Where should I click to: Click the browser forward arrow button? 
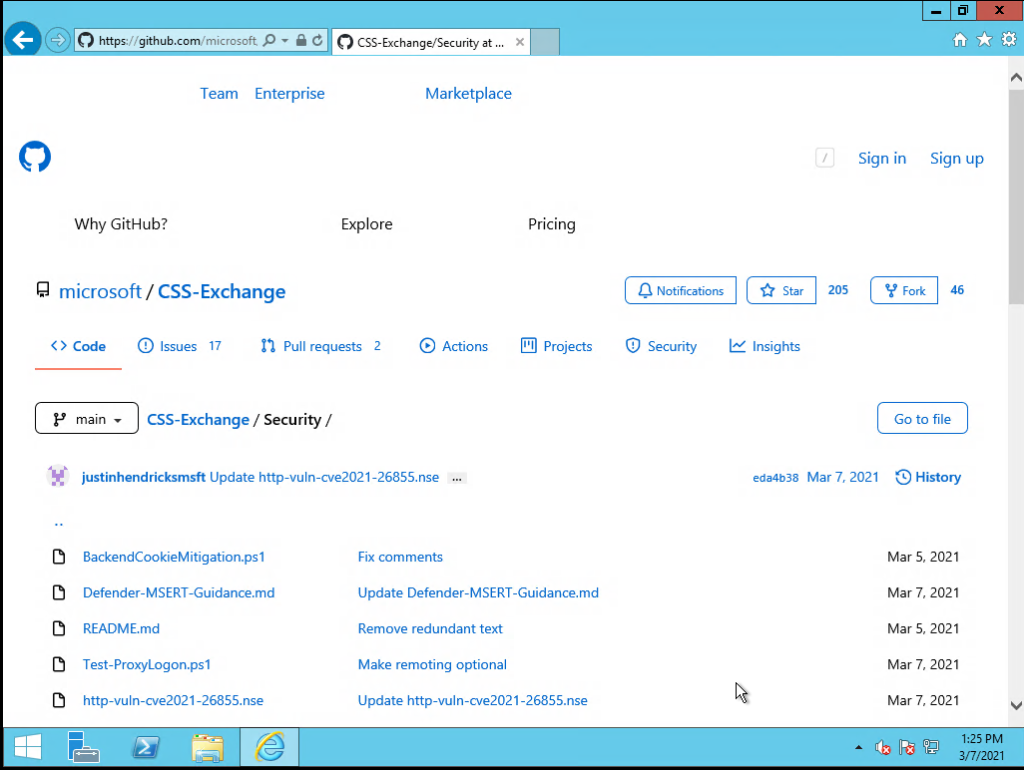57,40
